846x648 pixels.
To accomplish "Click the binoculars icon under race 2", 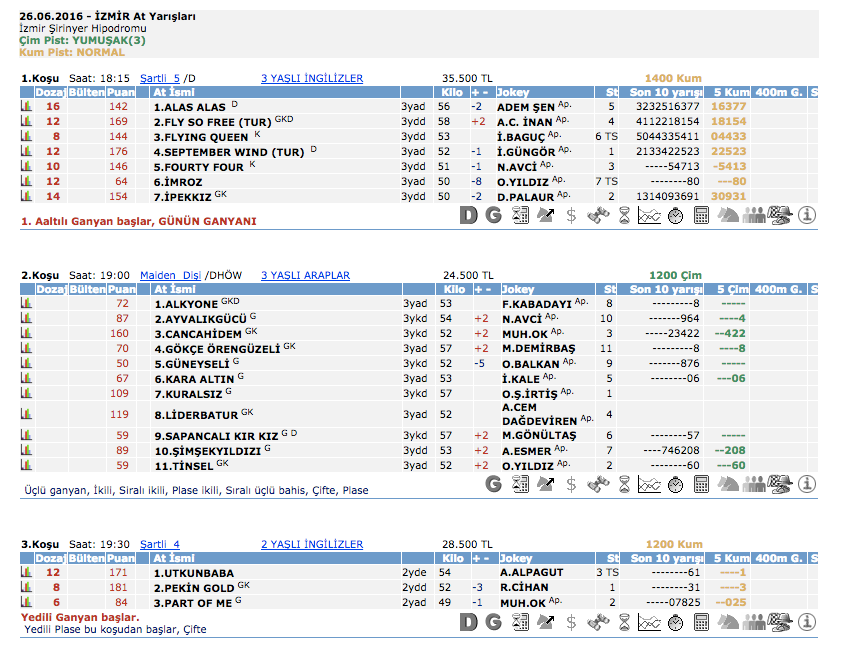I will pyautogui.click(x=597, y=484).
